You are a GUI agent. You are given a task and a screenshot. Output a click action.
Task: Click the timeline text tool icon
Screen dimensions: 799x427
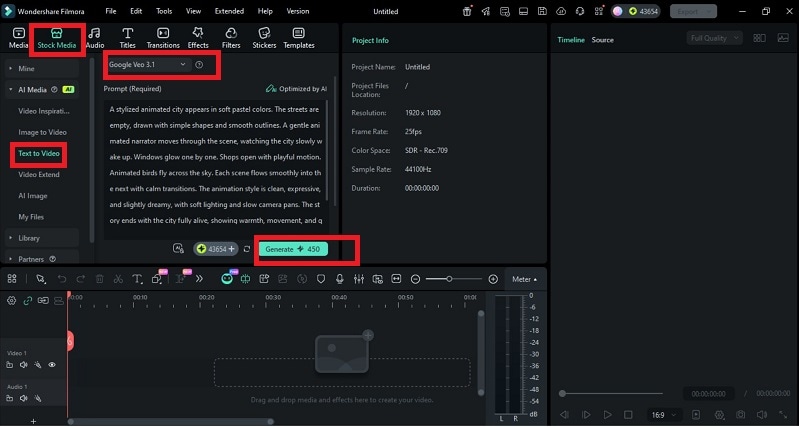tap(137, 279)
